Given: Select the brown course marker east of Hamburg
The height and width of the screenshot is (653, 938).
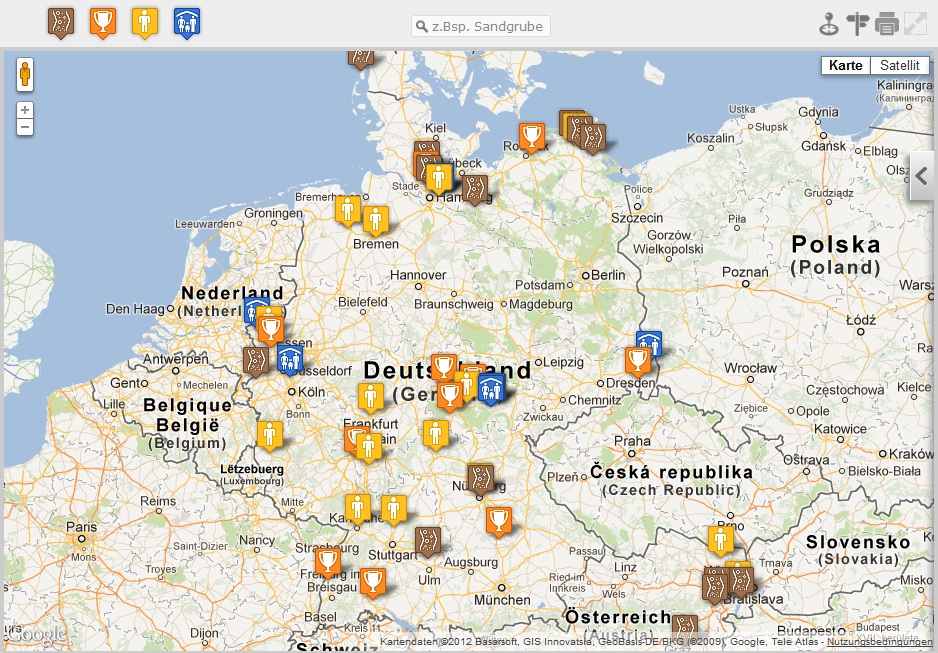Looking at the screenshot, I should click(x=475, y=189).
